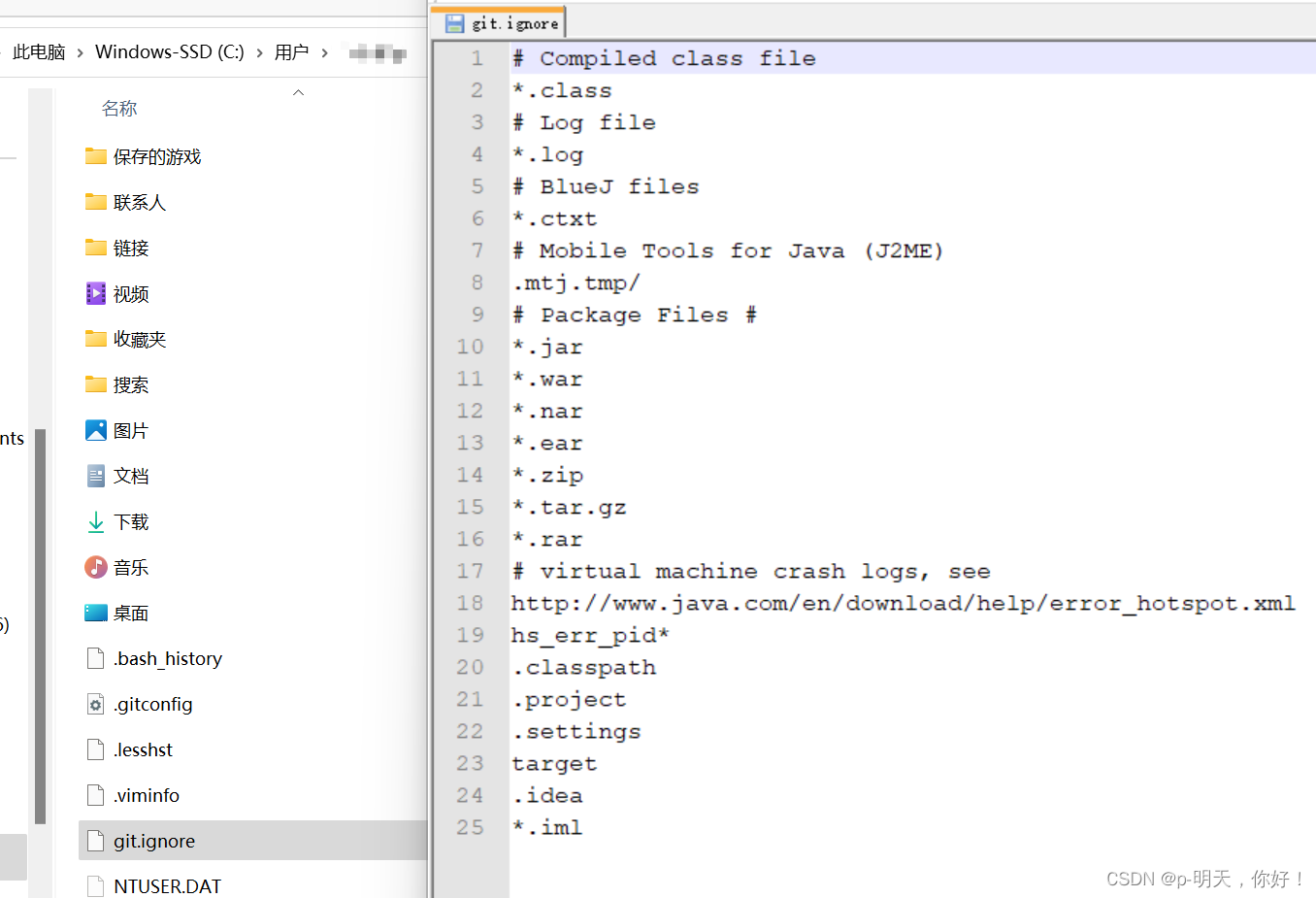1316x898 pixels.
Task: Click line number 18 in editor gutter
Action: pyautogui.click(x=470, y=603)
